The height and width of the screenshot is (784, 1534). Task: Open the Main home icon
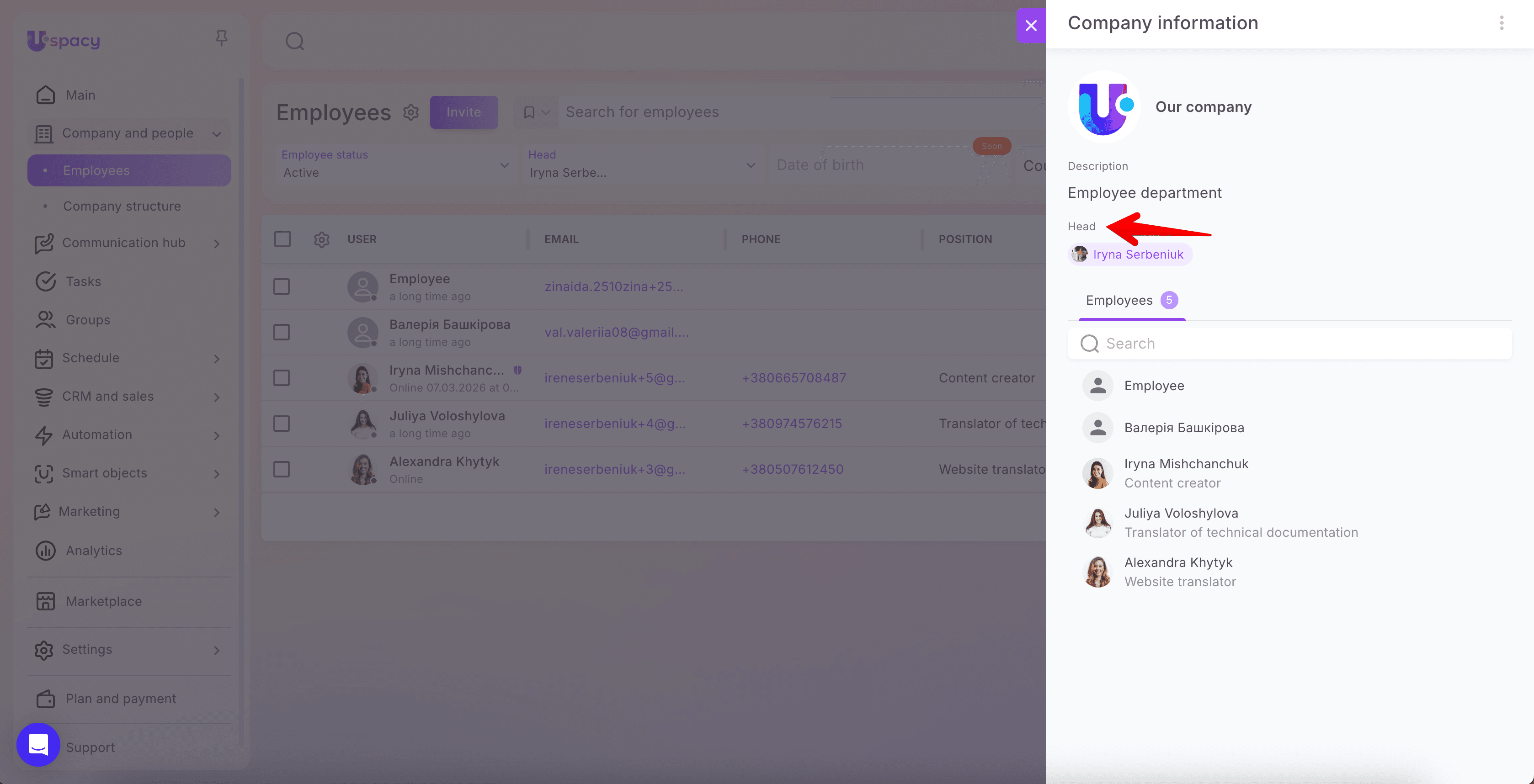click(x=45, y=95)
